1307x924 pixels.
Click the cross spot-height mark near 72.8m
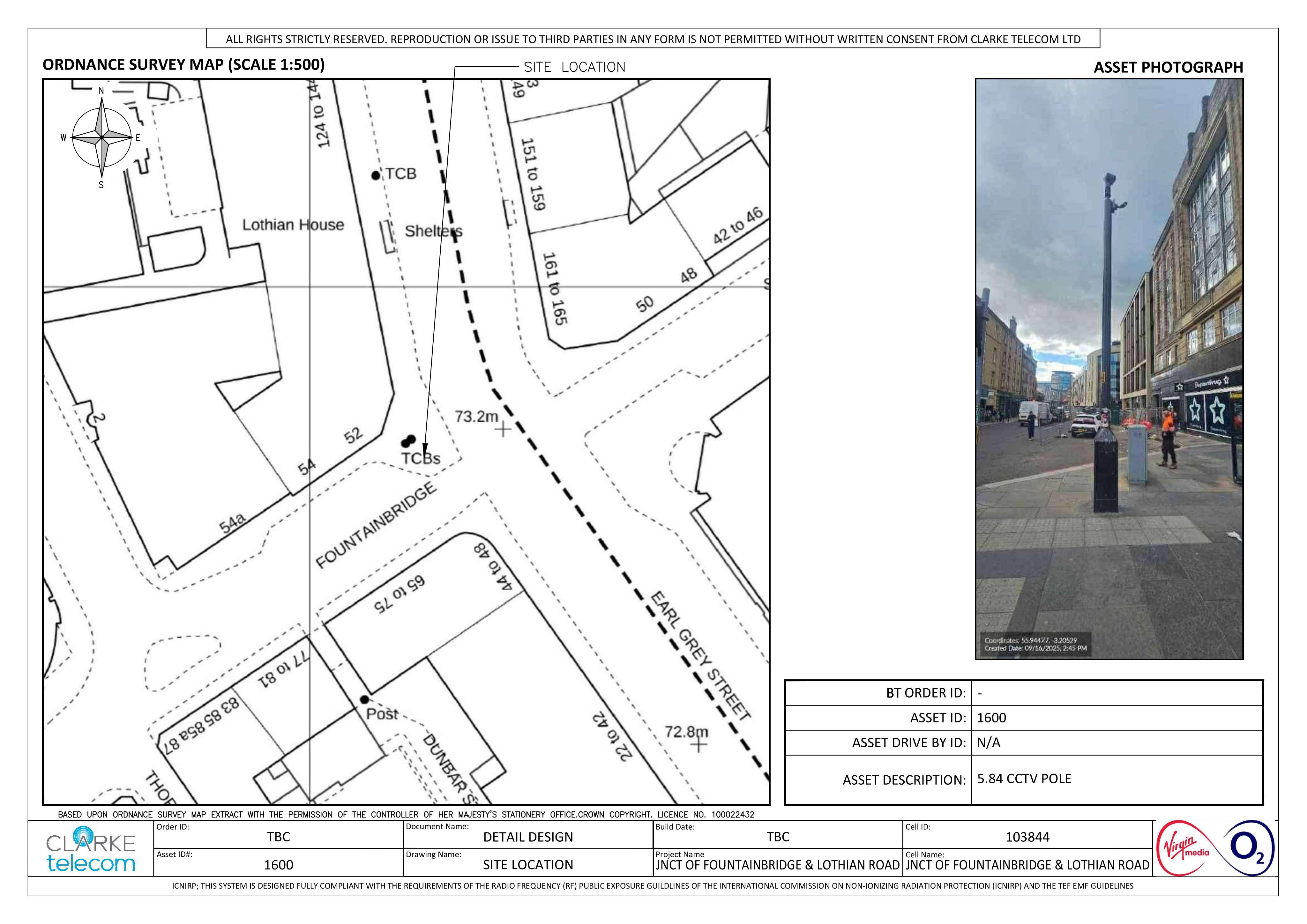(699, 744)
